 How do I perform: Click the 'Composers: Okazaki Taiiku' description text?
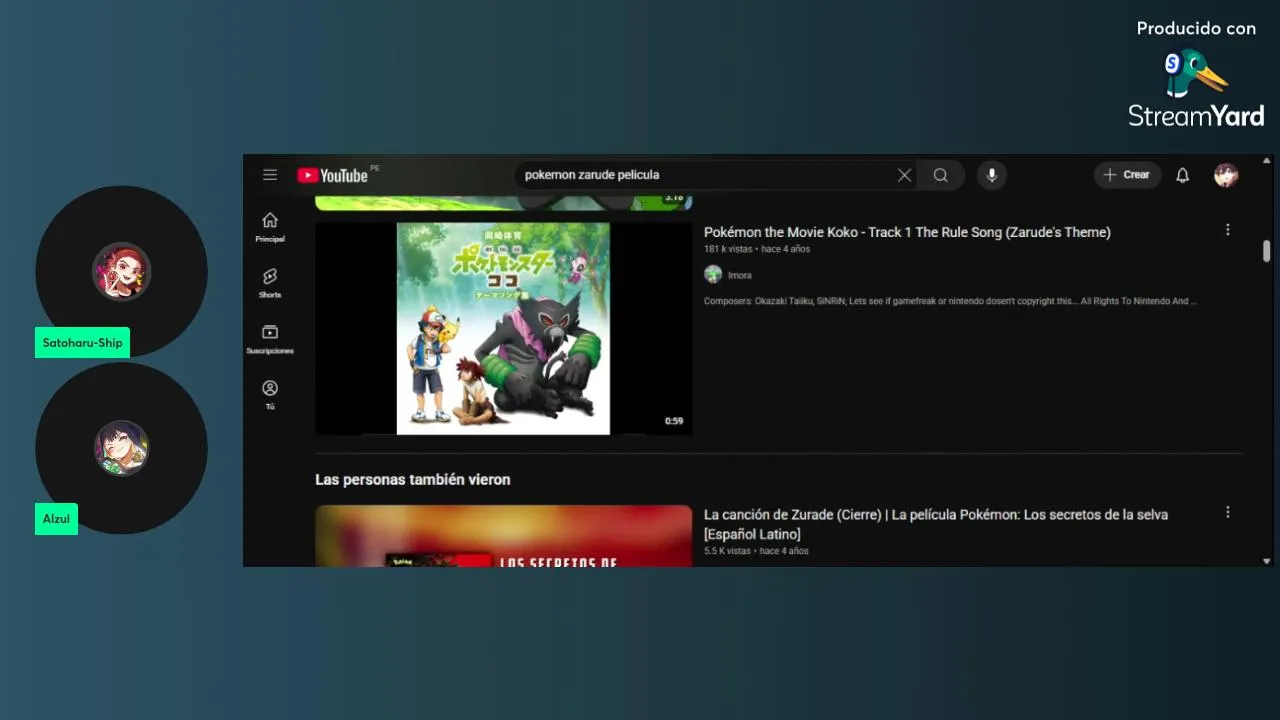[950, 301]
